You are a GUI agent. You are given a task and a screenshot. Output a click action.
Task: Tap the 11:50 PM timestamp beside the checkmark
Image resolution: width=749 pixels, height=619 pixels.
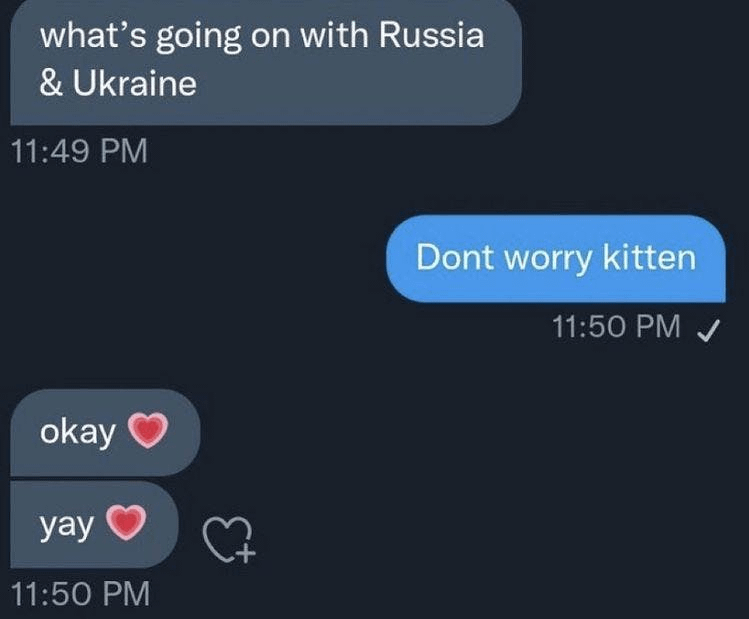(616, 327)
